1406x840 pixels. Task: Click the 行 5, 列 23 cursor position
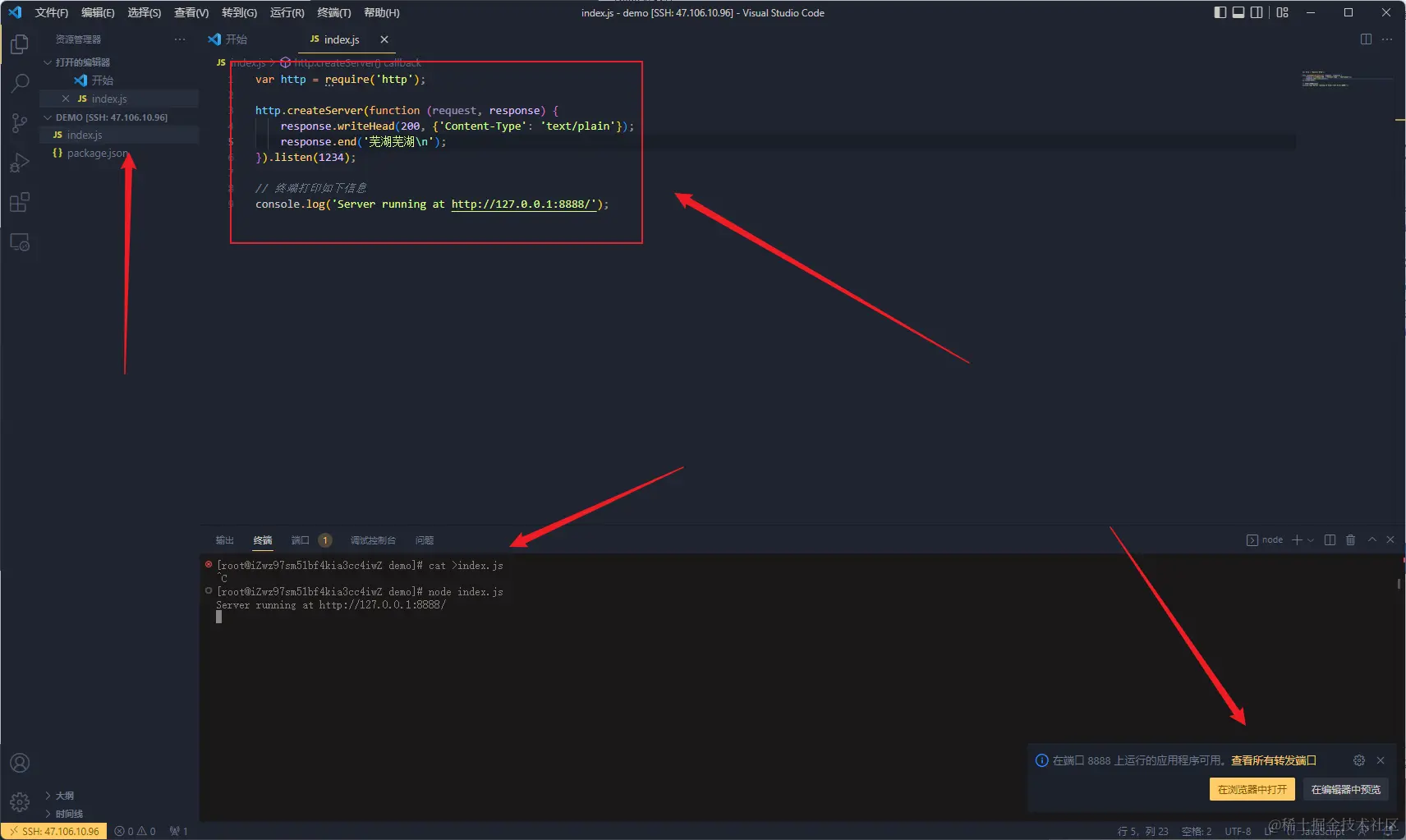coord(1142,831)
